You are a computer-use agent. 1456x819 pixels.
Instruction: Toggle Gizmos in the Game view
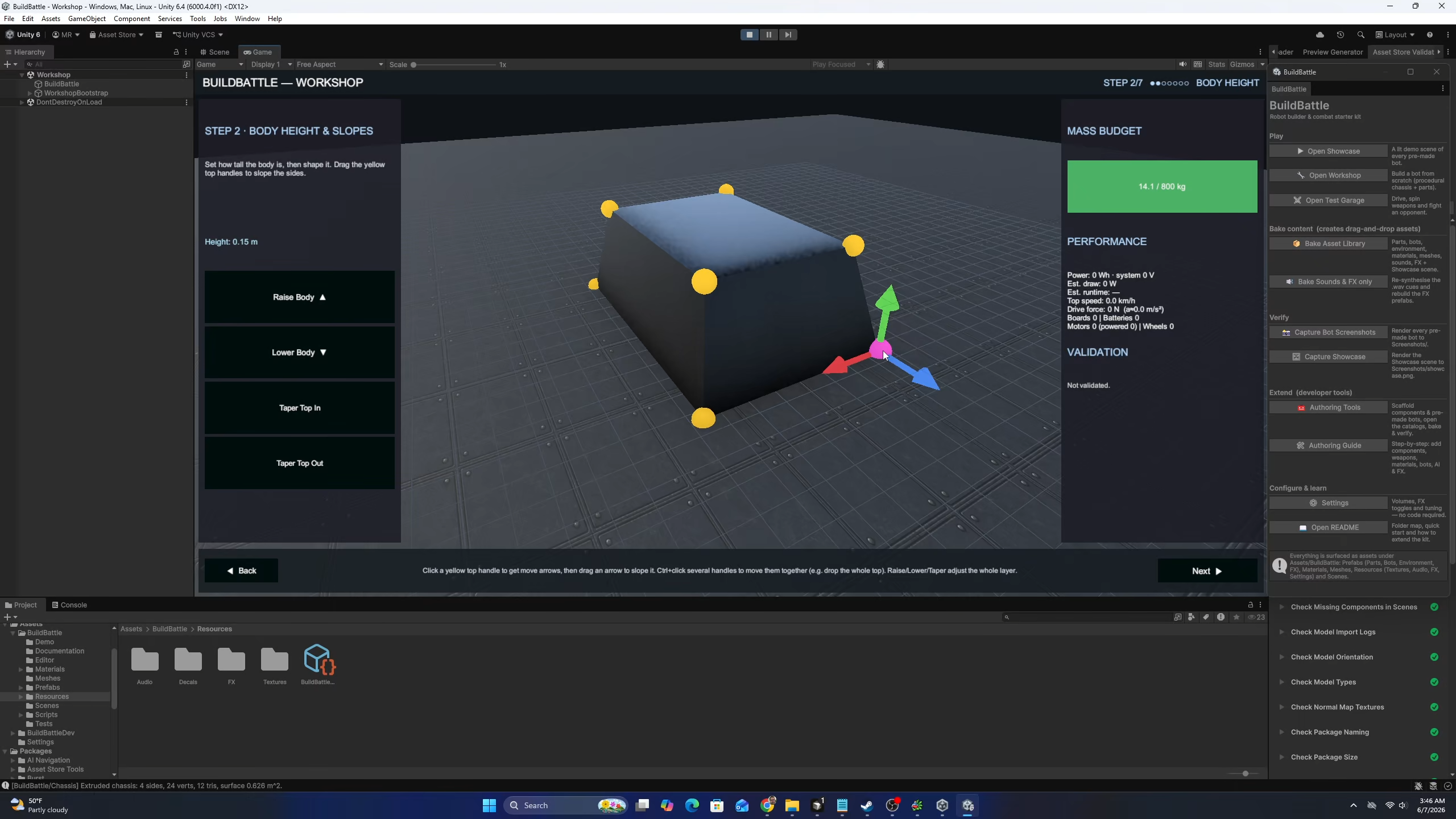[x=1242, y=64]
